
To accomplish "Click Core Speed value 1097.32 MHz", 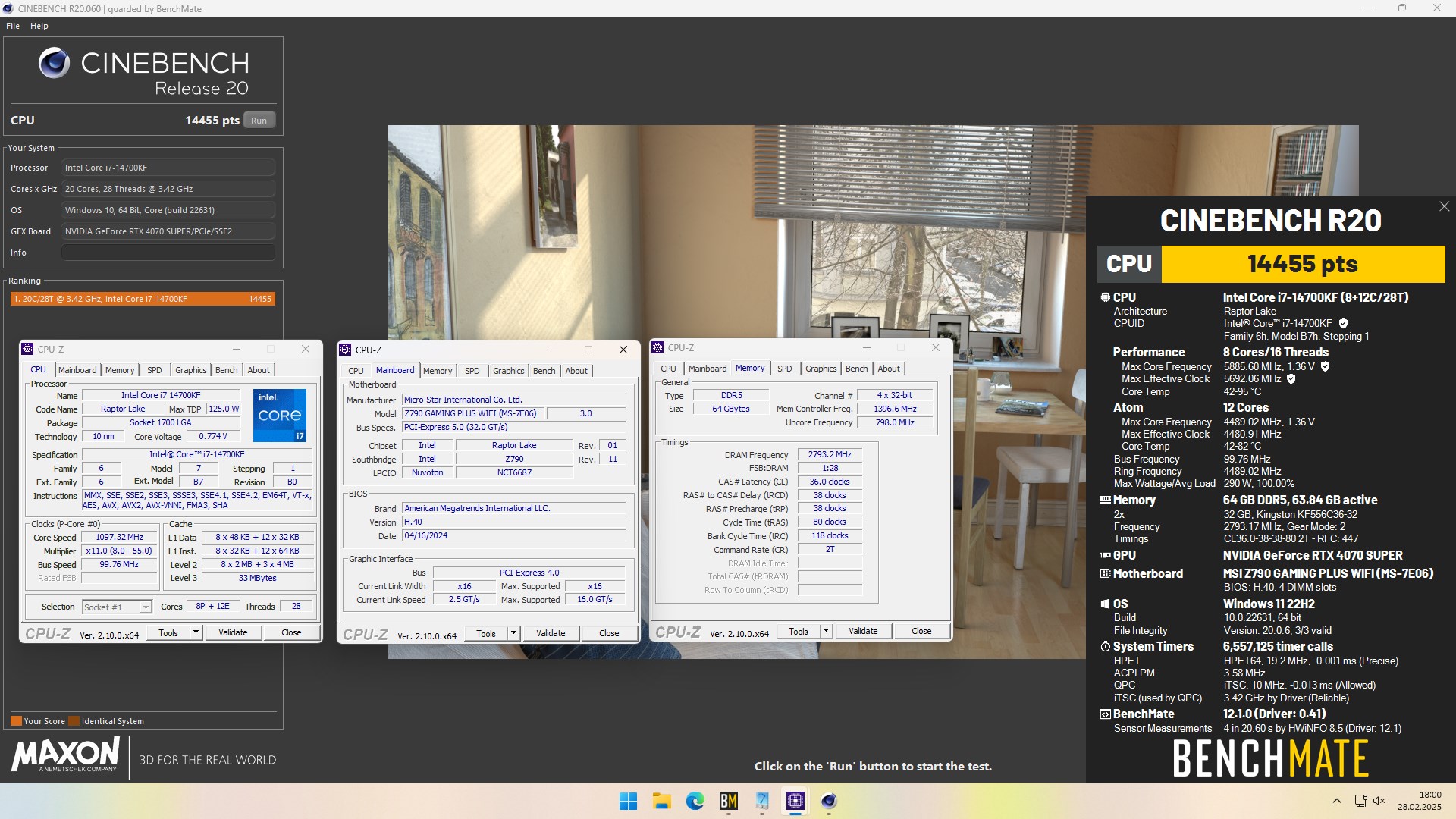I will click(x=120, y=537).
